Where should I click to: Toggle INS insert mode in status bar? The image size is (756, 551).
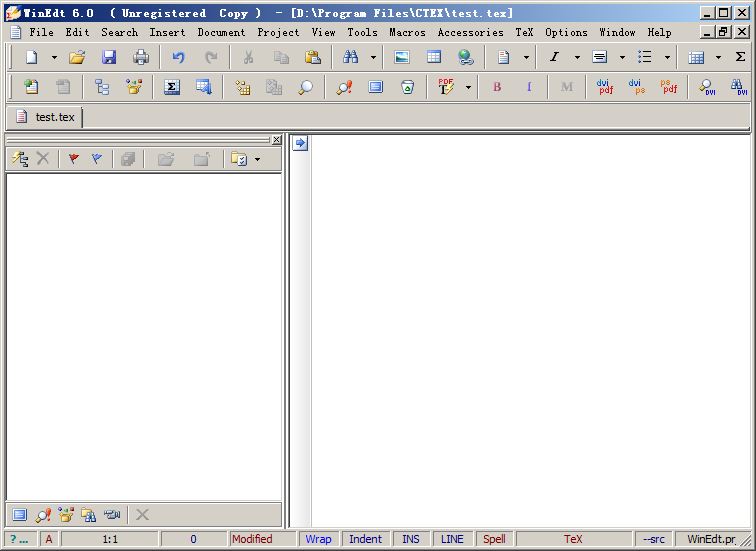point(411,539)
